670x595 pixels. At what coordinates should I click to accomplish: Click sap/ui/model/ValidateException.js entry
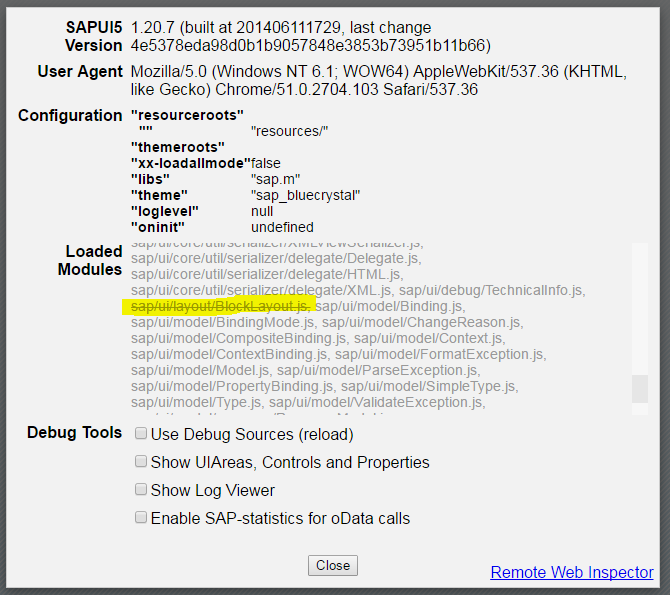(x=377, y=402)
